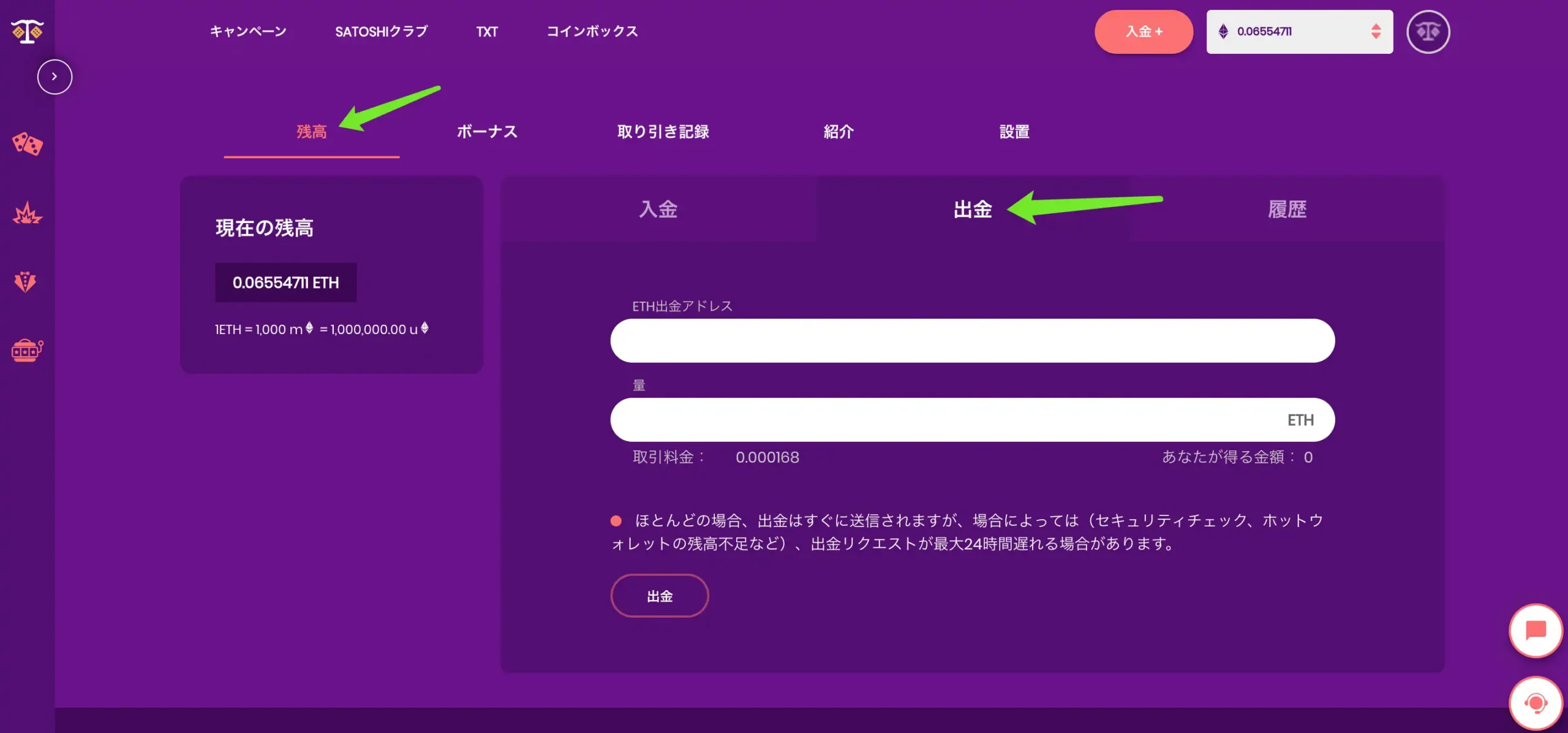Viewport: 1568px width, 733px height.
Task: Open the user profile avatar icon
Action: coord(1428,31)
